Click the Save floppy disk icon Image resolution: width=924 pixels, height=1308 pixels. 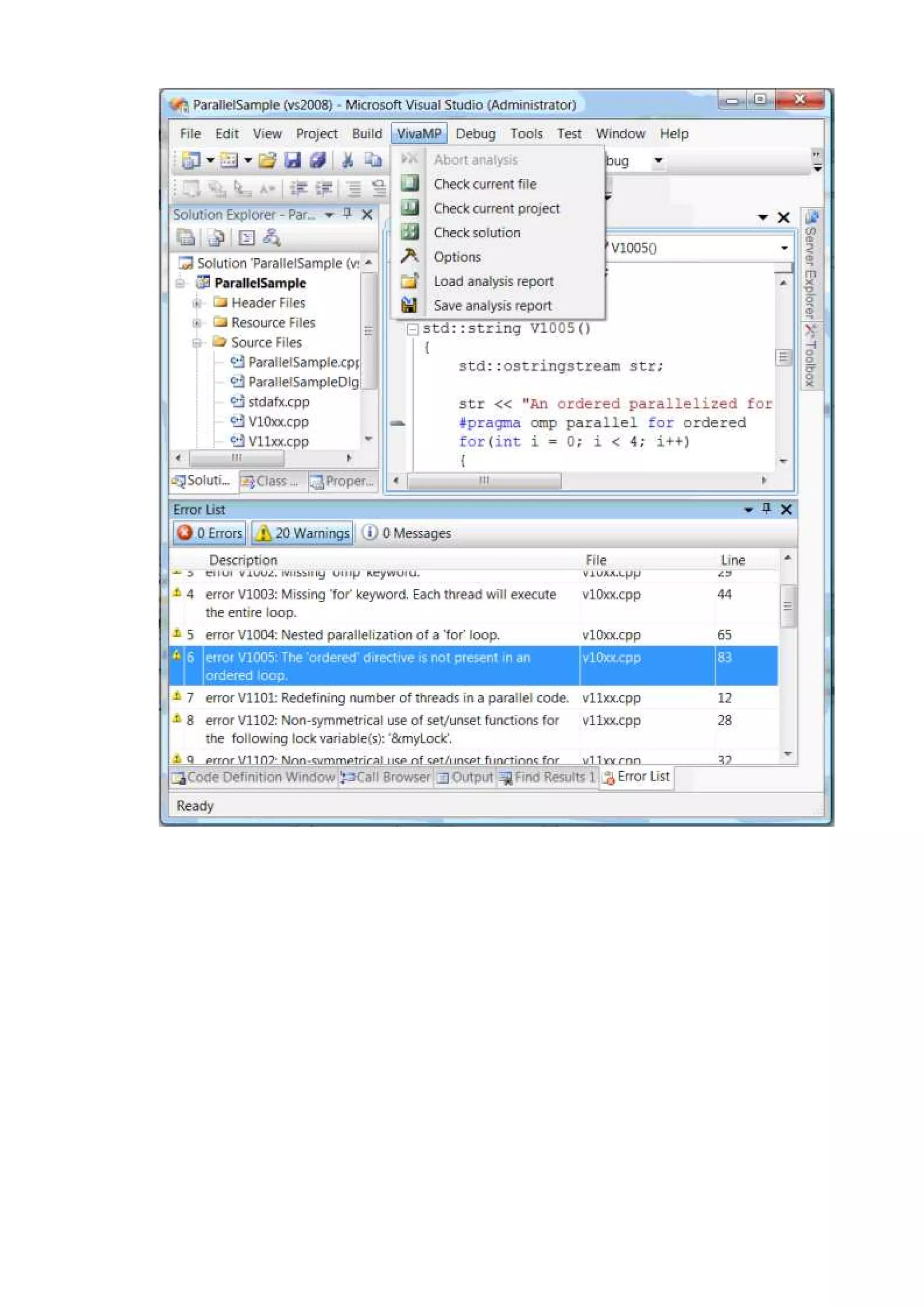pos(293,161)
